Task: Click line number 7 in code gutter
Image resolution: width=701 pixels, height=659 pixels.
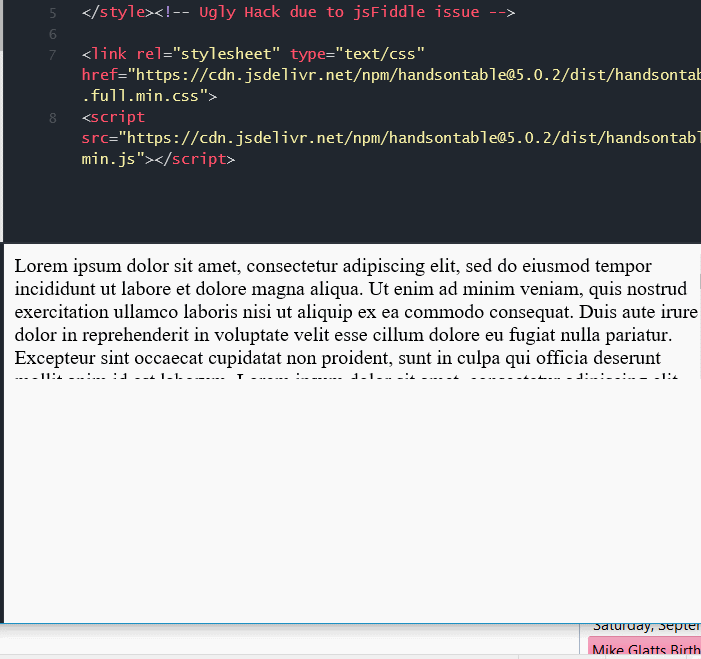Action: click(x=53, y=55)
